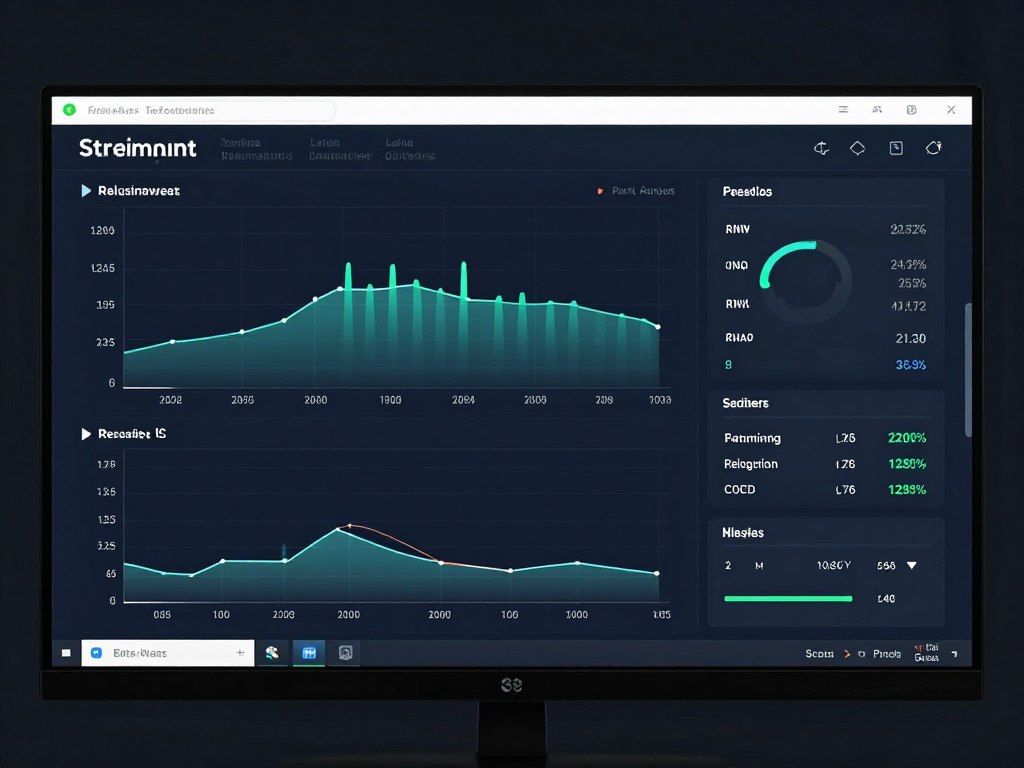Select the COCD row in the Sedhers panel
This screenshot has height=768, width=1024.
pyautogui.click(x=825, y=489)
